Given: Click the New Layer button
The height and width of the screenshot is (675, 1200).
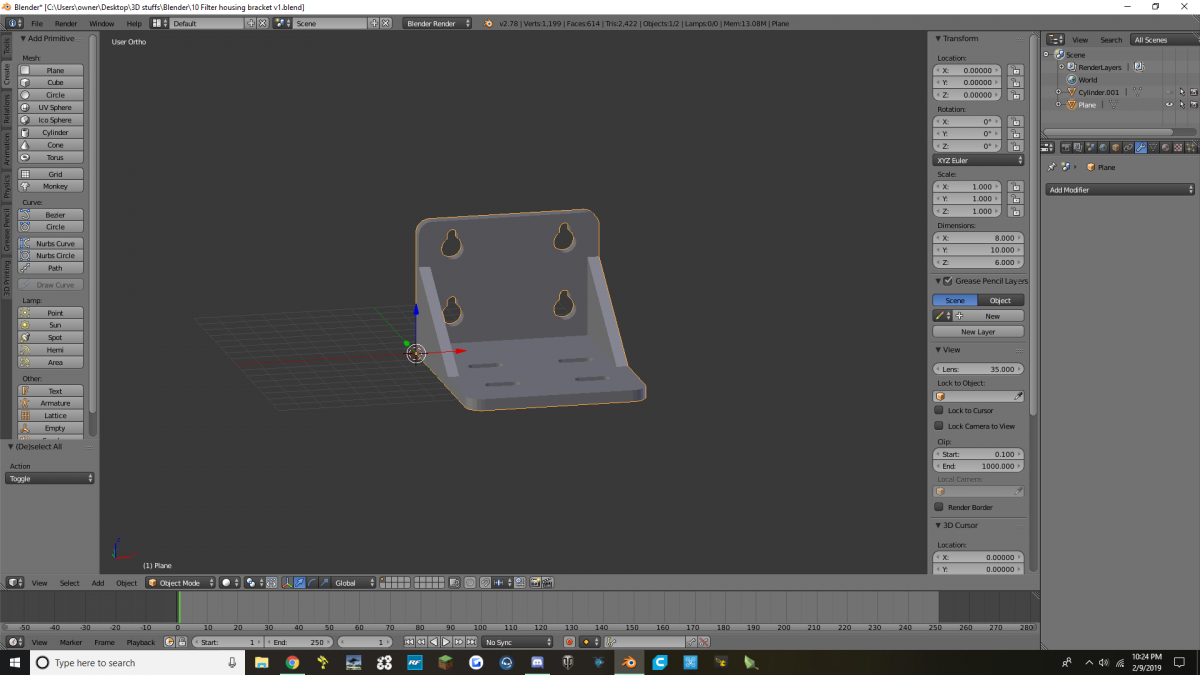Looking at the screenshot, I should [978, 332].
